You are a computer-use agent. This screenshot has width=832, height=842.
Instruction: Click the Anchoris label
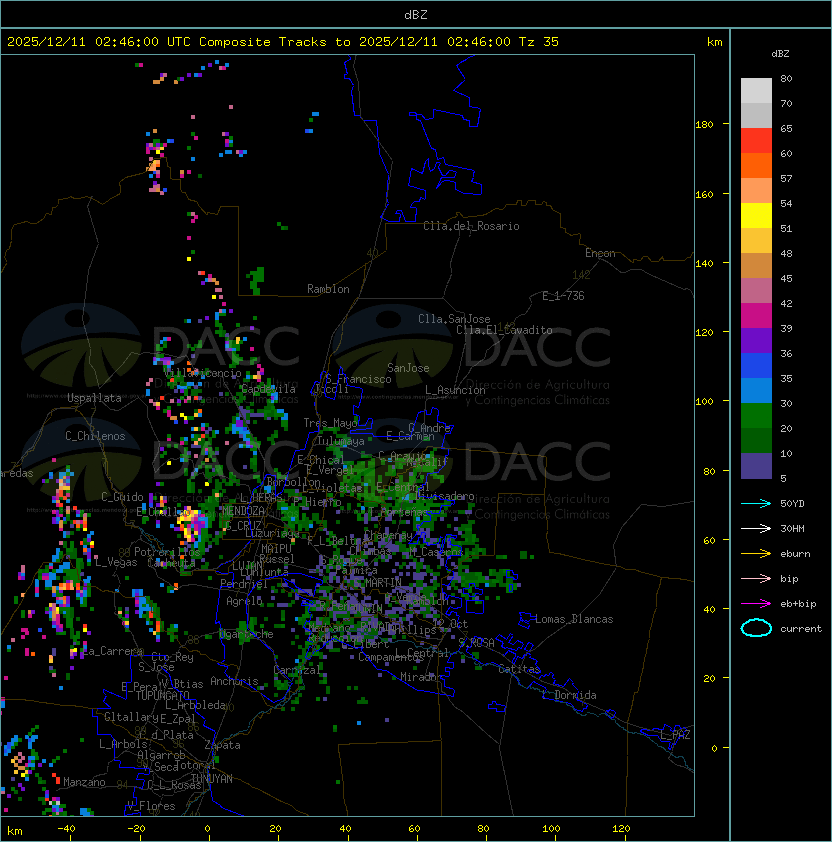coord(234,681)
